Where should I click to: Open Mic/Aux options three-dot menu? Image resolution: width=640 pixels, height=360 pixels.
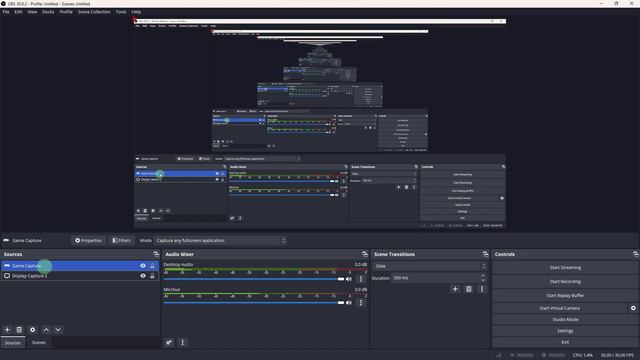click(360, 303)
